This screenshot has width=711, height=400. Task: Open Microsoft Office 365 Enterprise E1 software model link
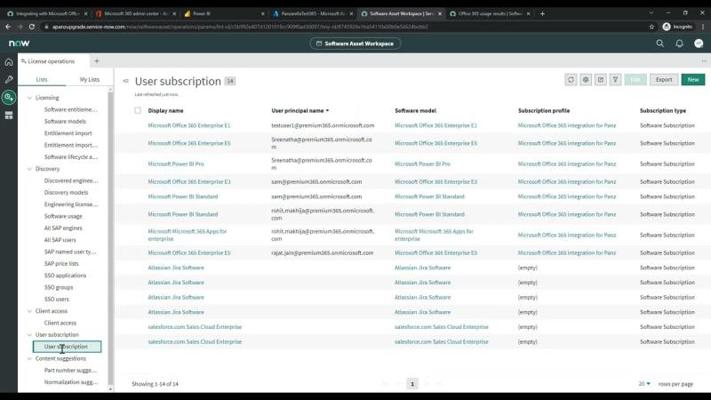click(x=436, y=125)
